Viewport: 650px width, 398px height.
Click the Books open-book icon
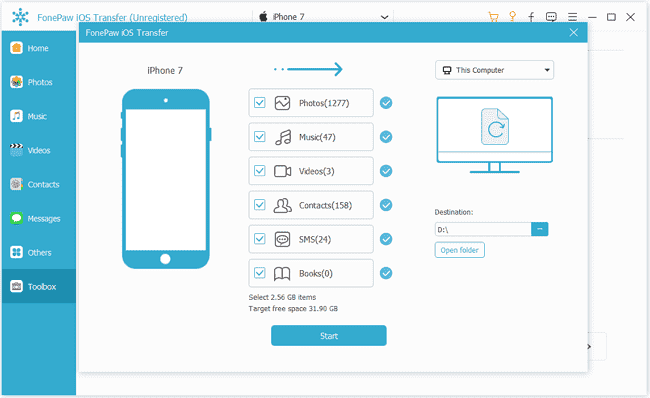tap(282, 274)
